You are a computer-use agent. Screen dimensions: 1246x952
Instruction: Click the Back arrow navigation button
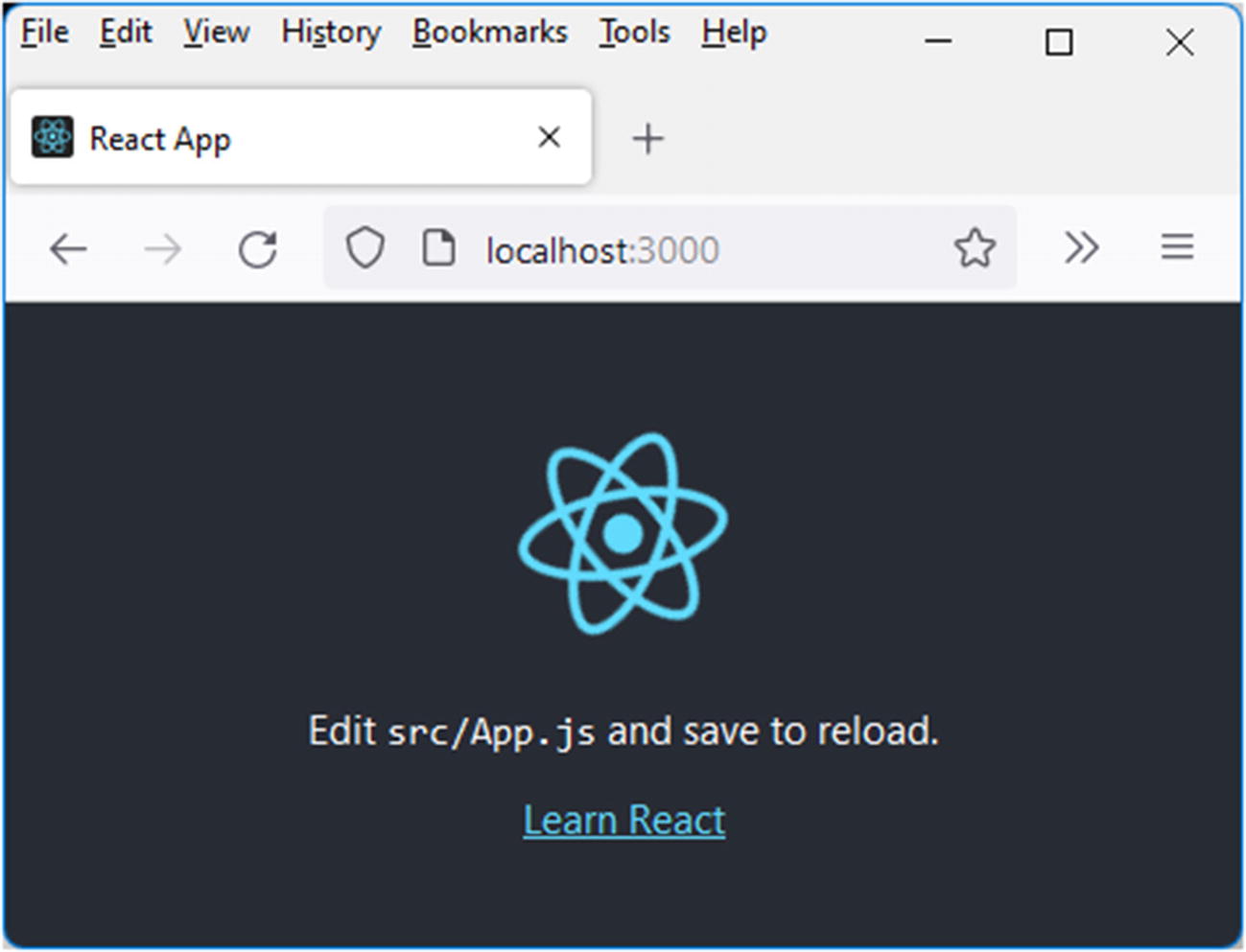(x=68, y=249)
